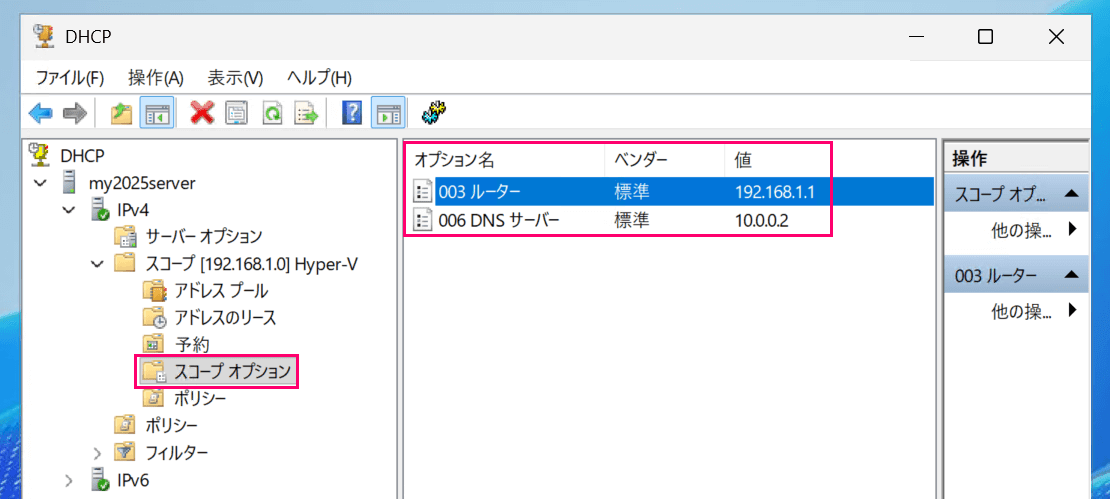The height and width of the screenshot is (499, 1110).
Task: Expand the フィルター tree node
Action: (x=97, y=452)
